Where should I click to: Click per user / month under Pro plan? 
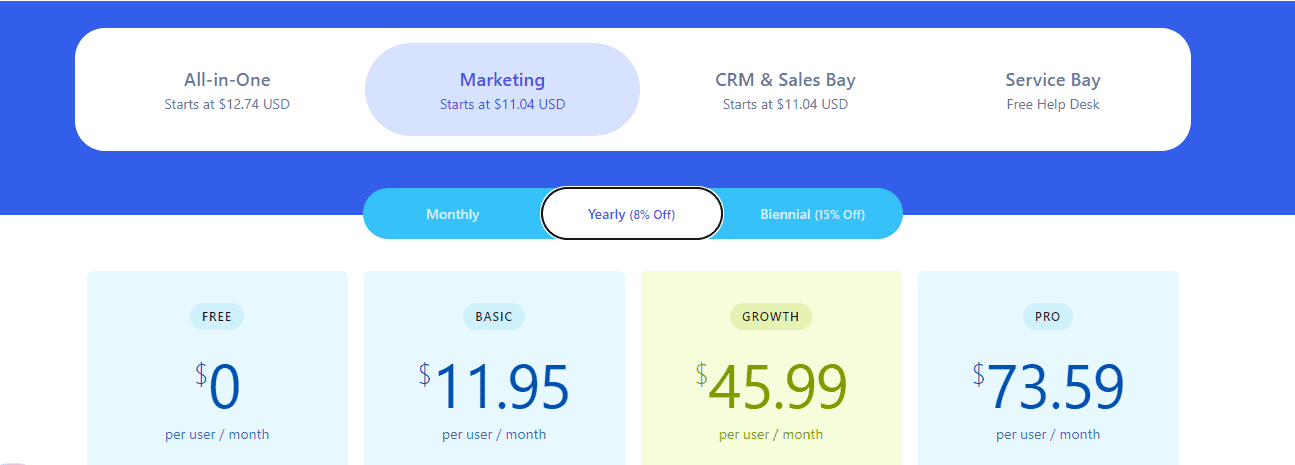point(1048,435)
